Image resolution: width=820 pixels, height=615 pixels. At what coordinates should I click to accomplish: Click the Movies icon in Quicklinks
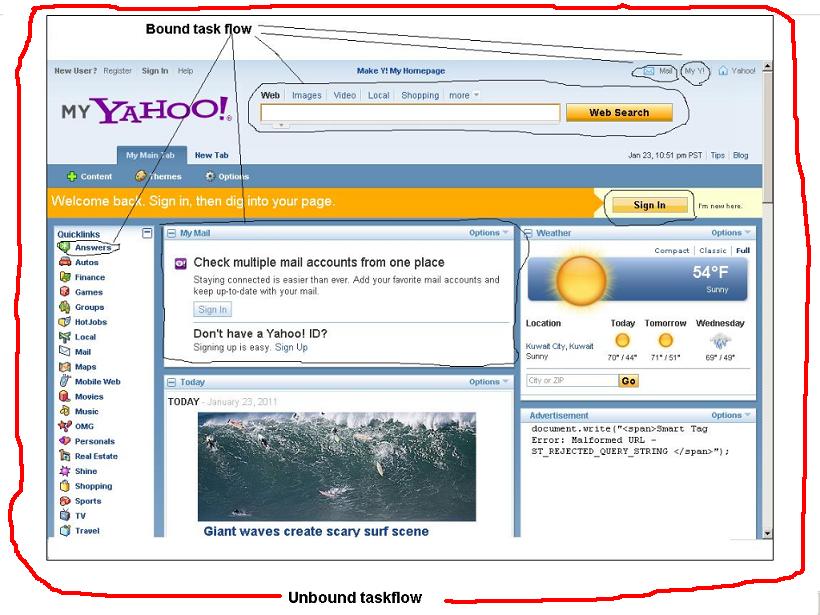pos(64,396)
